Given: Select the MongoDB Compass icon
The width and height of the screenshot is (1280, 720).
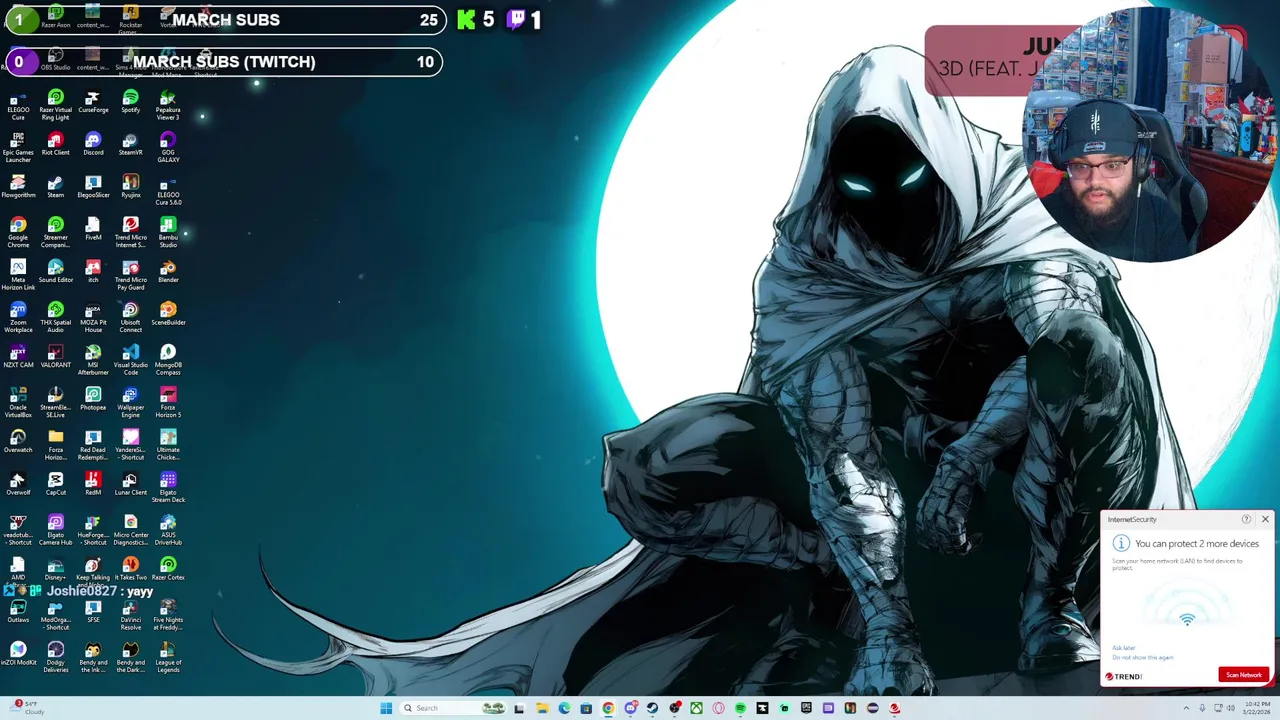Looking at the screenshot, I should tap(168, 360).
